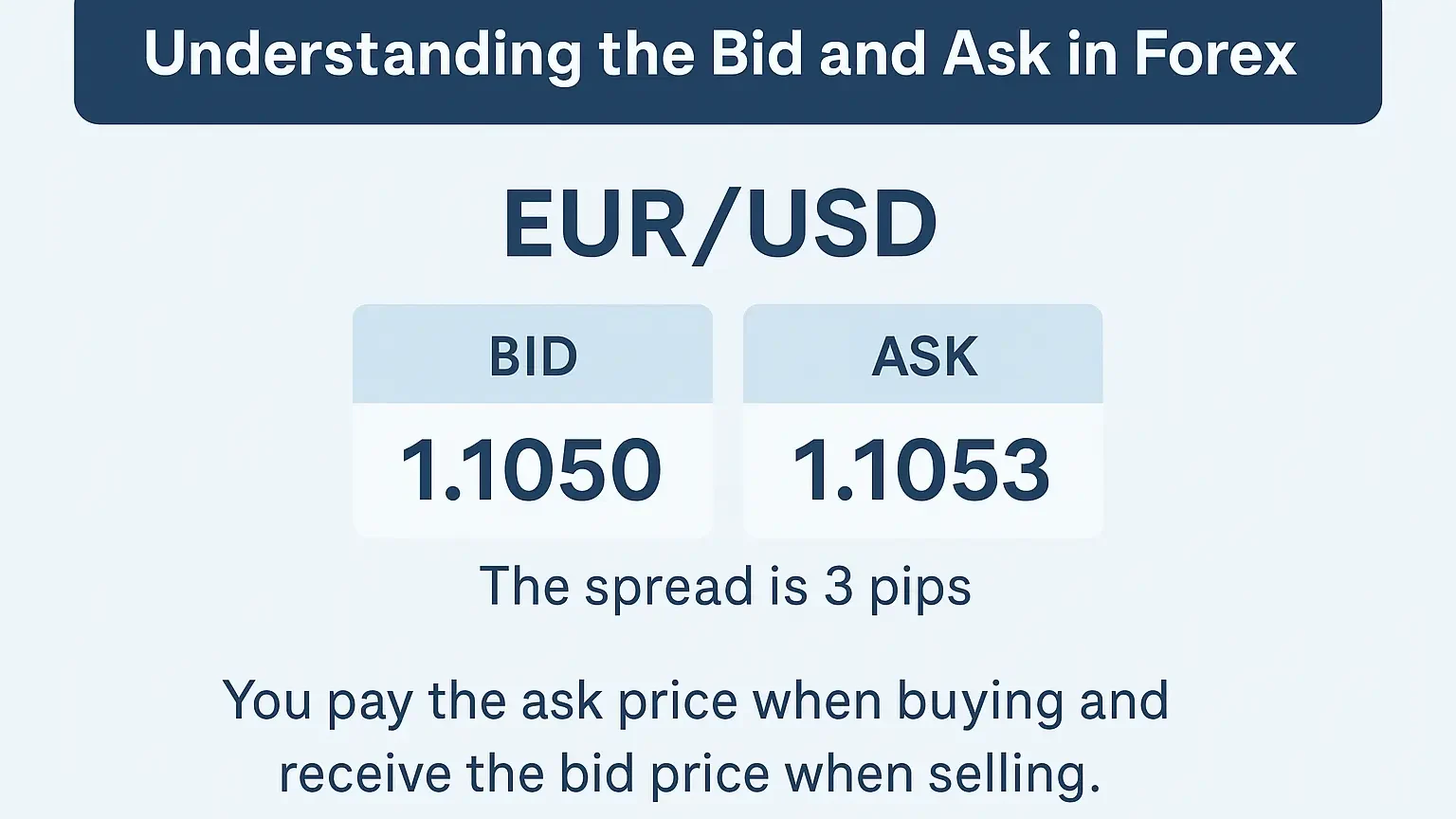Click the word "spread" in the caption
The width and height of the screenshot is (1456, 819).
(668, 587)
